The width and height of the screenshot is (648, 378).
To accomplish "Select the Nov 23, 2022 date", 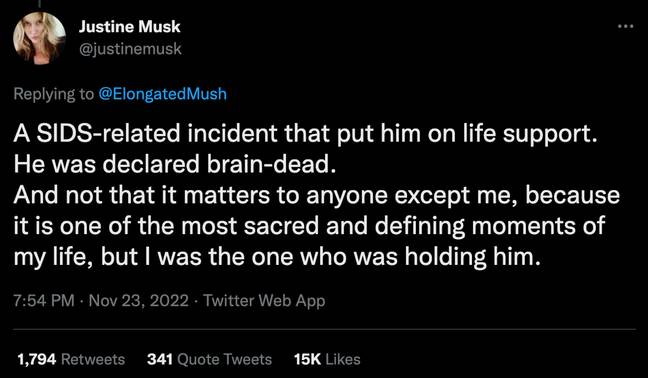I will point(138,300).
